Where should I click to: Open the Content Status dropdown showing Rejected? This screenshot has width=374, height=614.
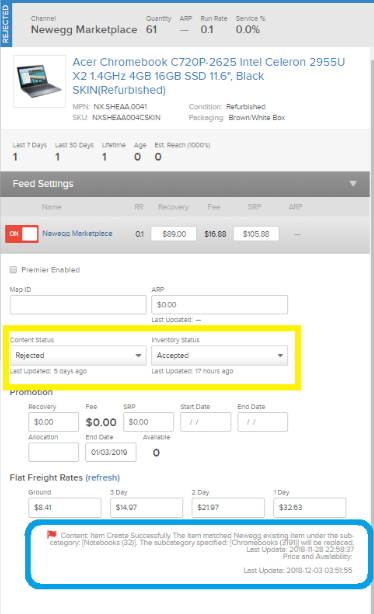(x=78, y=355)
